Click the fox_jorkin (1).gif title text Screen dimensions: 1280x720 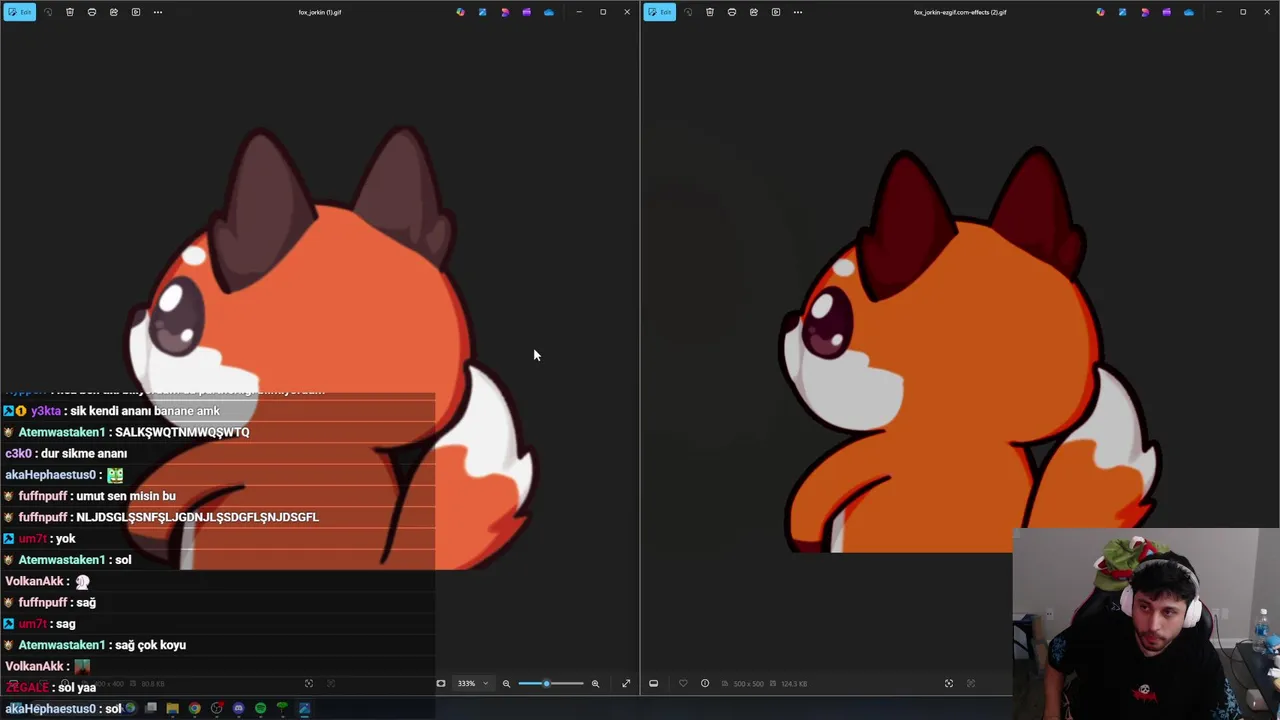(x=320, y=12)
